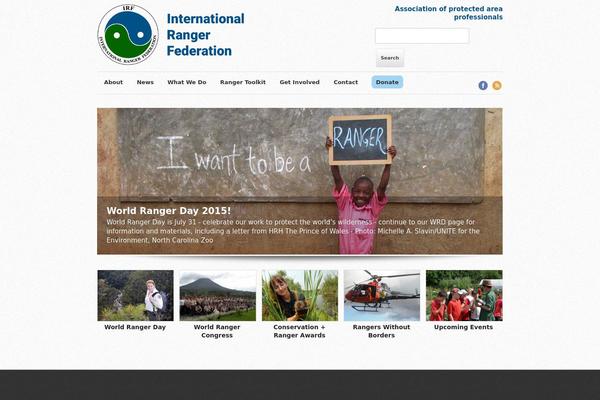Click the 'I want to be a Ranger' banner image
Screen dimensions: 600x400
click(x=300, y=181)
